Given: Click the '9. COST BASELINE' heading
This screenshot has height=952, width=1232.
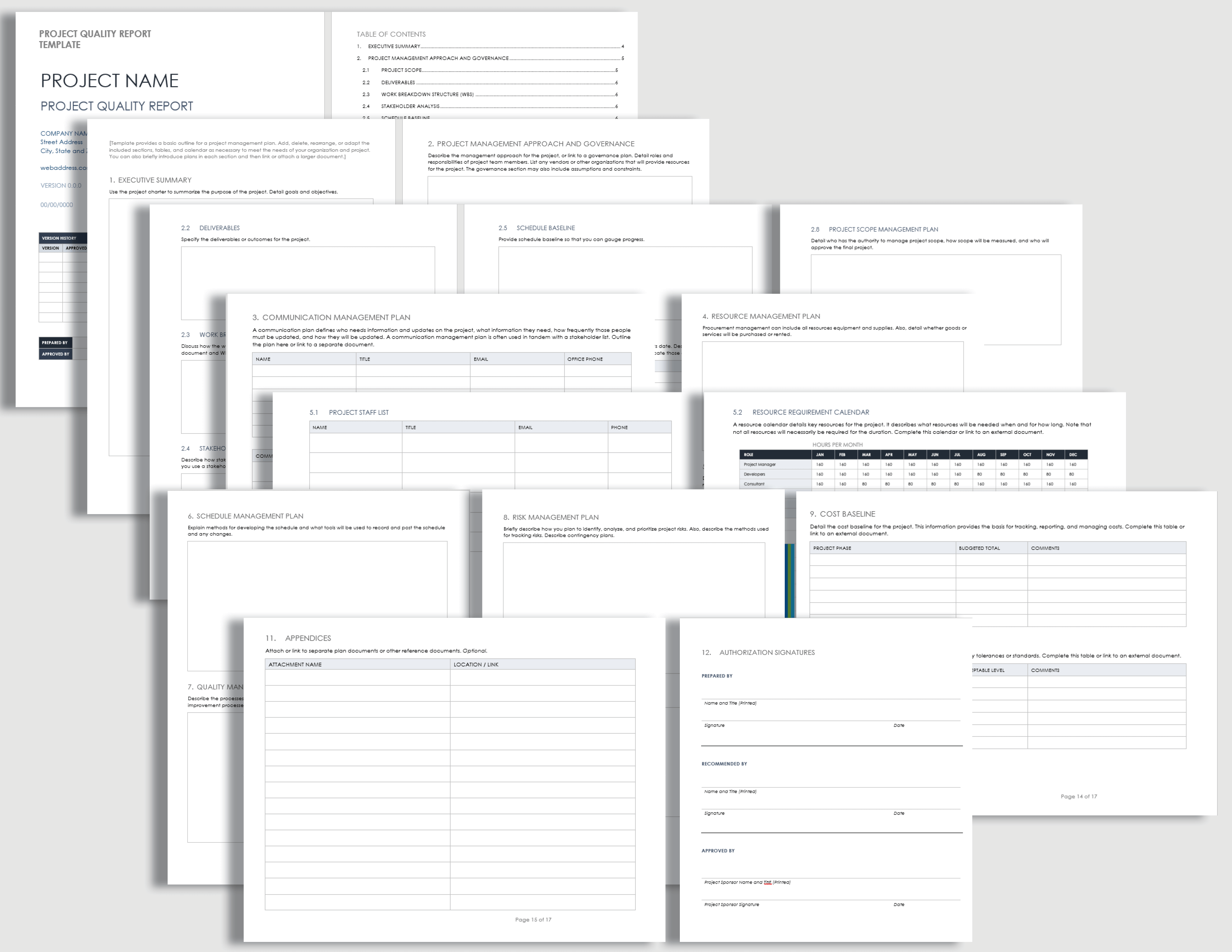Looking at the screenshot, I should coord(842,514).
